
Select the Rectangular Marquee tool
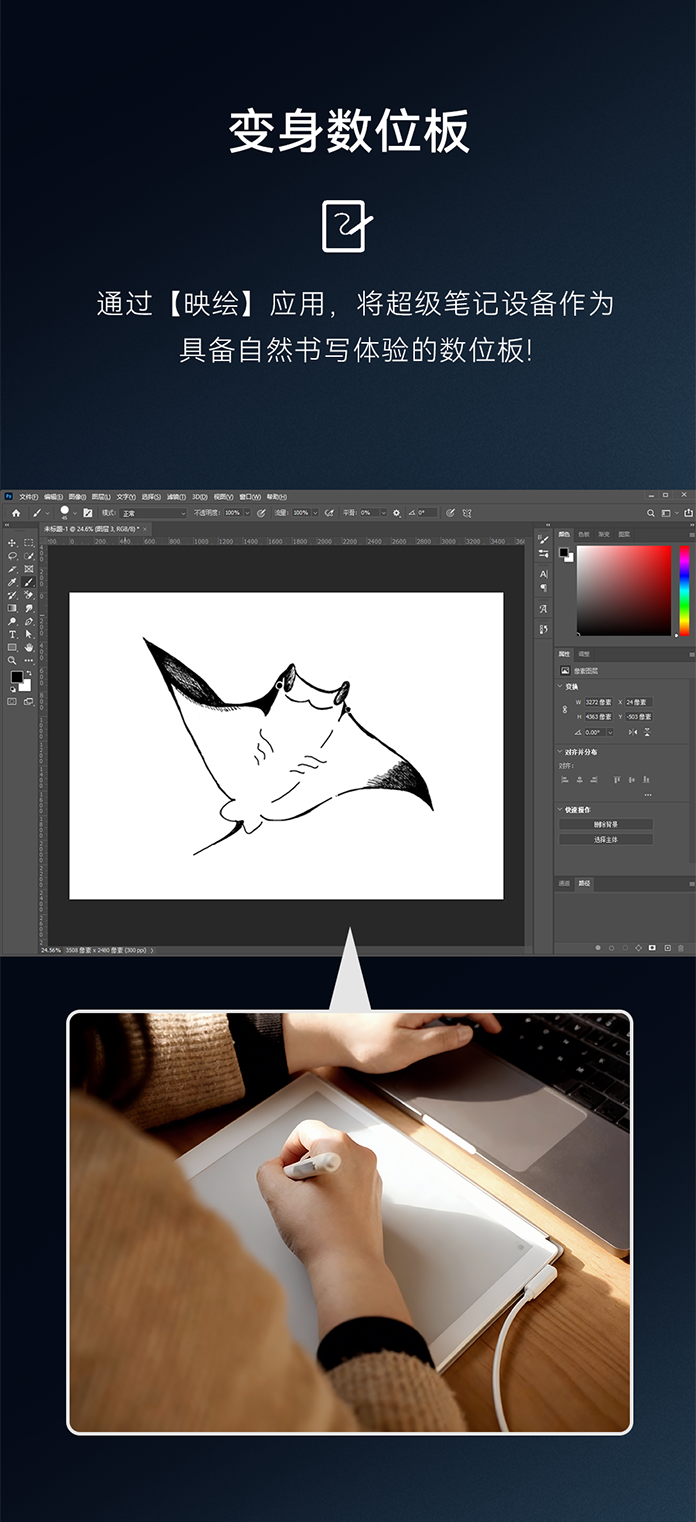29,542
